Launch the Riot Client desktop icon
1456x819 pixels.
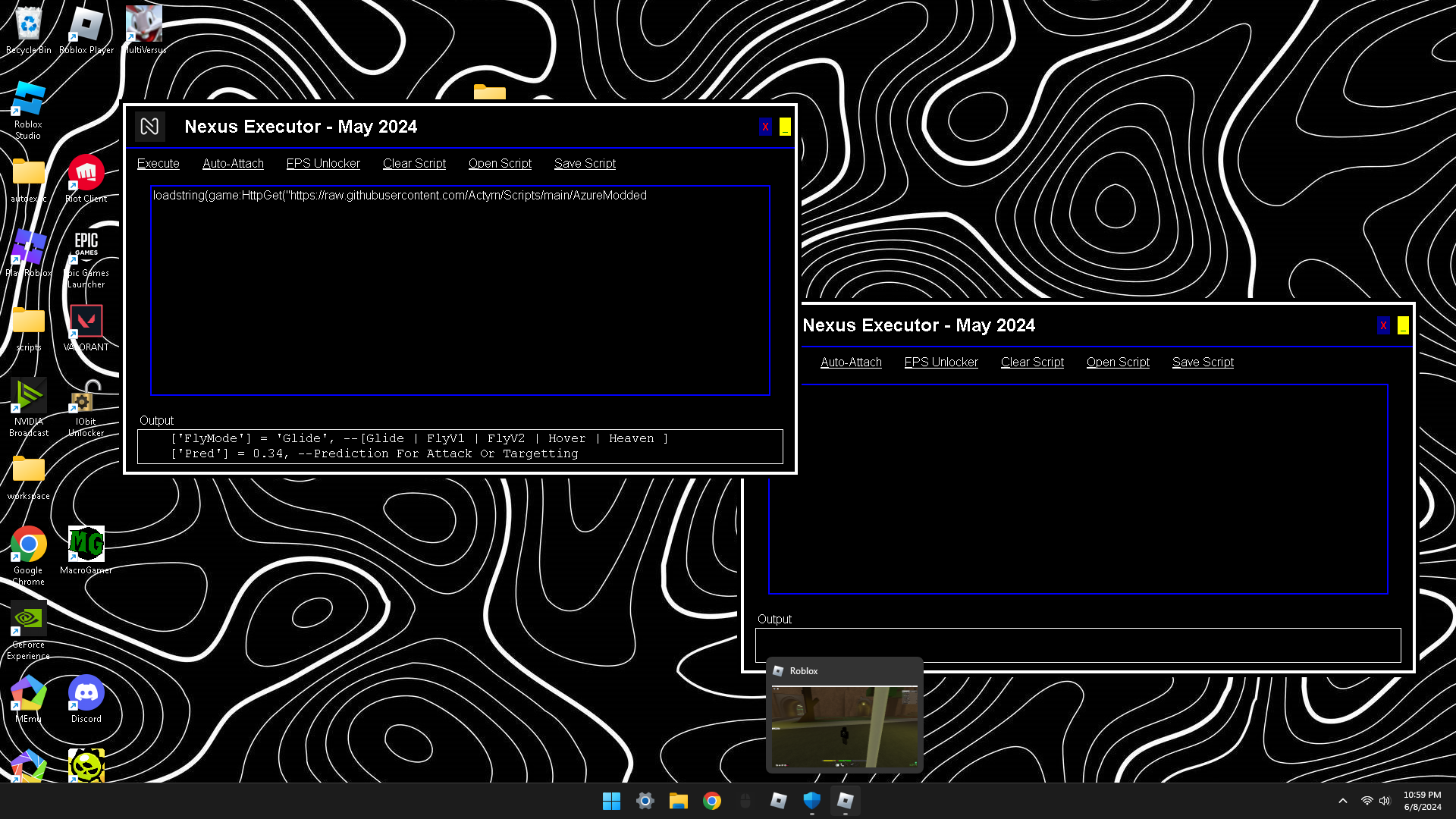click(x=86, y=173)
